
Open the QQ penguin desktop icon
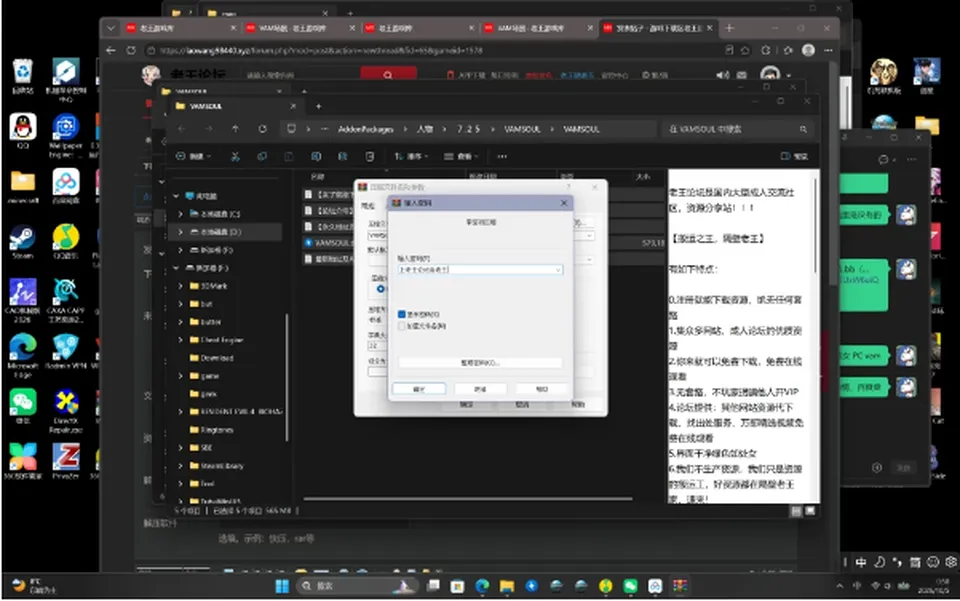23,132
